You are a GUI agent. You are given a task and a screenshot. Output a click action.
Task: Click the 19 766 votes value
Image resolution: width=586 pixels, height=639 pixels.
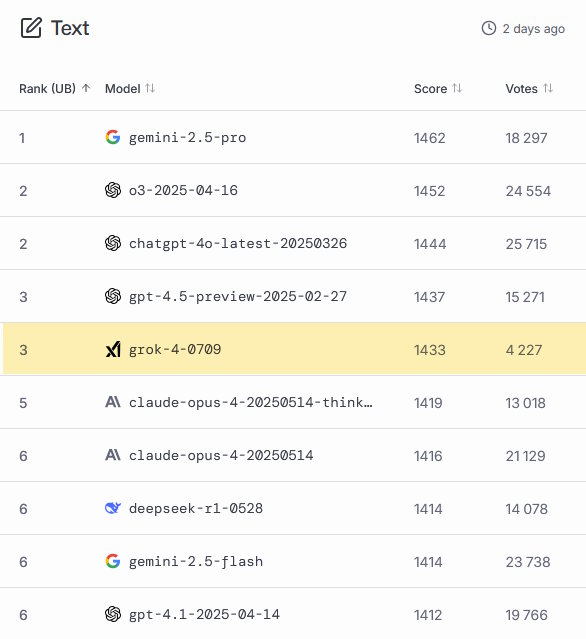tap(527, 615)
